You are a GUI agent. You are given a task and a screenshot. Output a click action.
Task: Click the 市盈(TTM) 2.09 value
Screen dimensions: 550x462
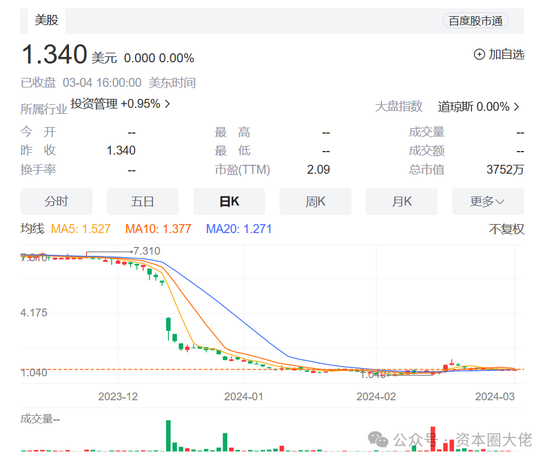(318, 170)
